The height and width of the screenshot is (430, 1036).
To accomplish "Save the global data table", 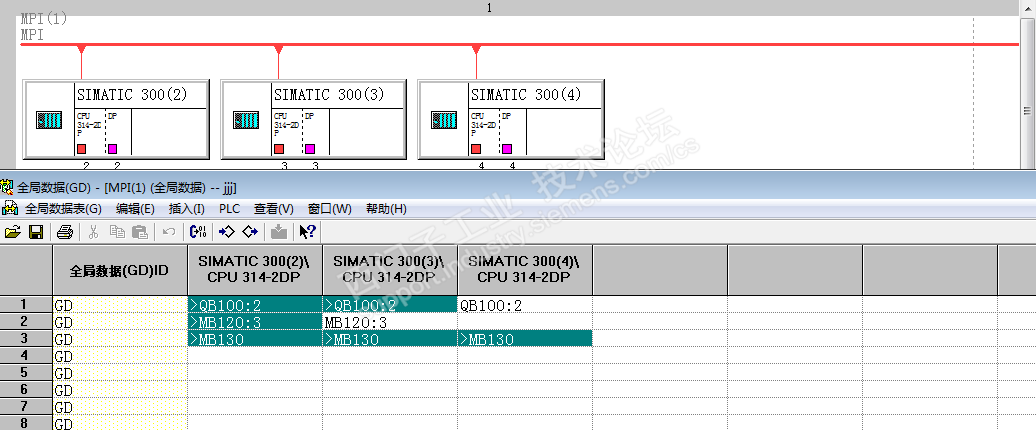I will click(36, 232).
